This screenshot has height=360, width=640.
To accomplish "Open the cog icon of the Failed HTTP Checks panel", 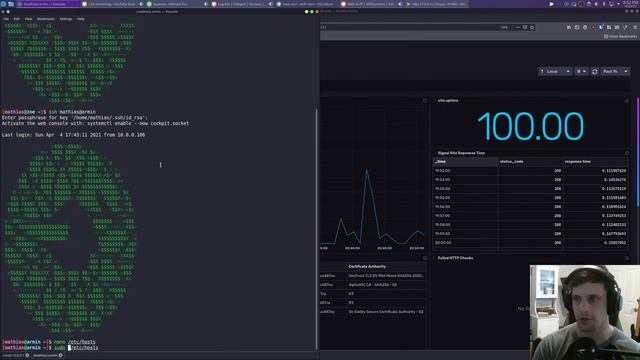I will [627, 258].
